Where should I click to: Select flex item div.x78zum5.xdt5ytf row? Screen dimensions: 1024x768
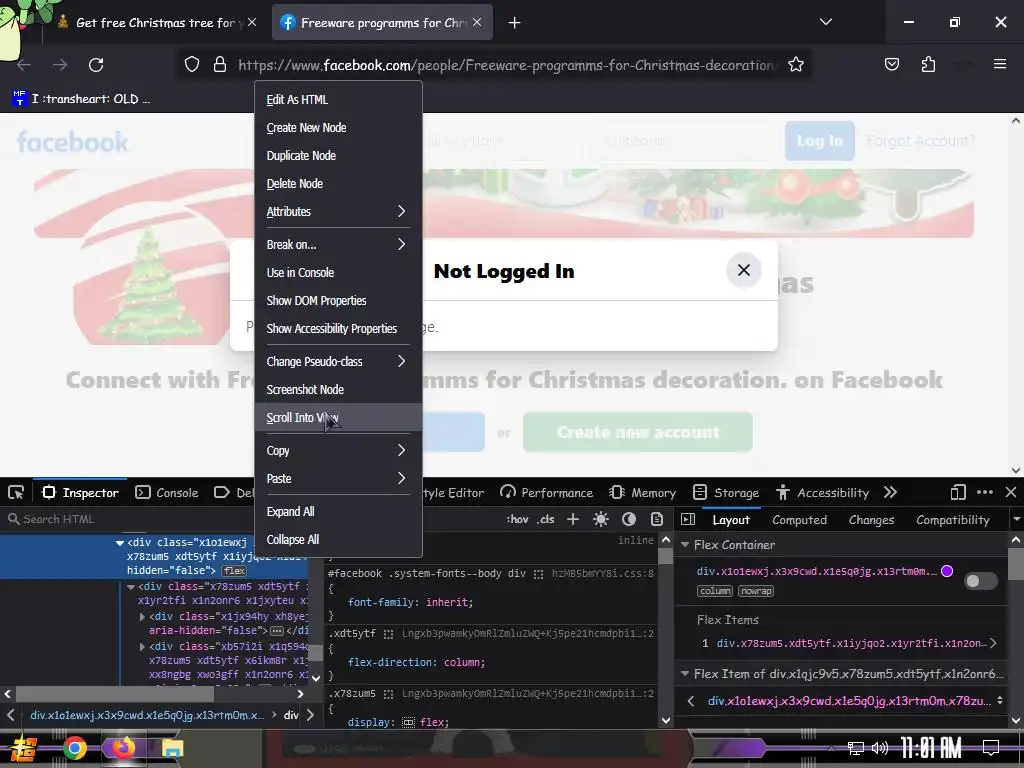tap(848, 643)
